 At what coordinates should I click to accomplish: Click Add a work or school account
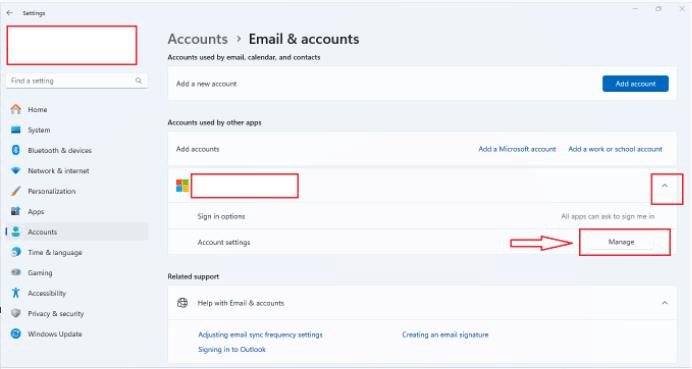[615, 149]
